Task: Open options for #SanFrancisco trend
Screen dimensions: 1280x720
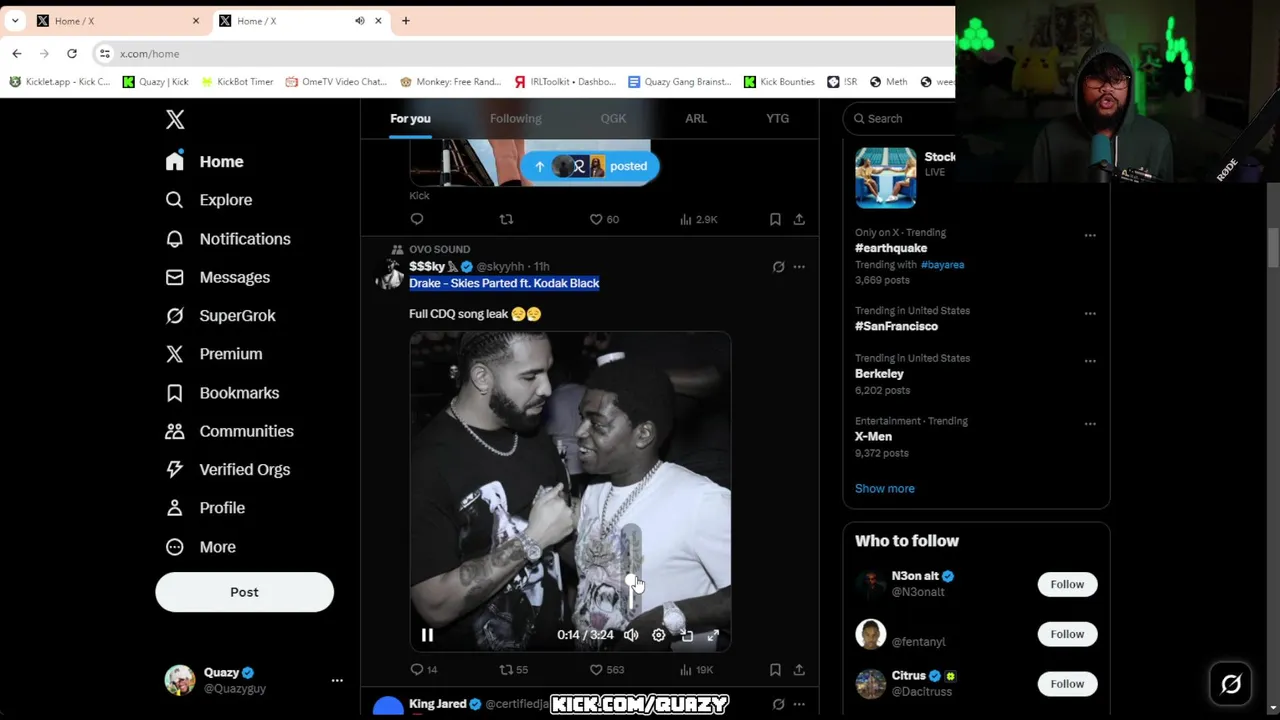Action: coord(1090,314)
